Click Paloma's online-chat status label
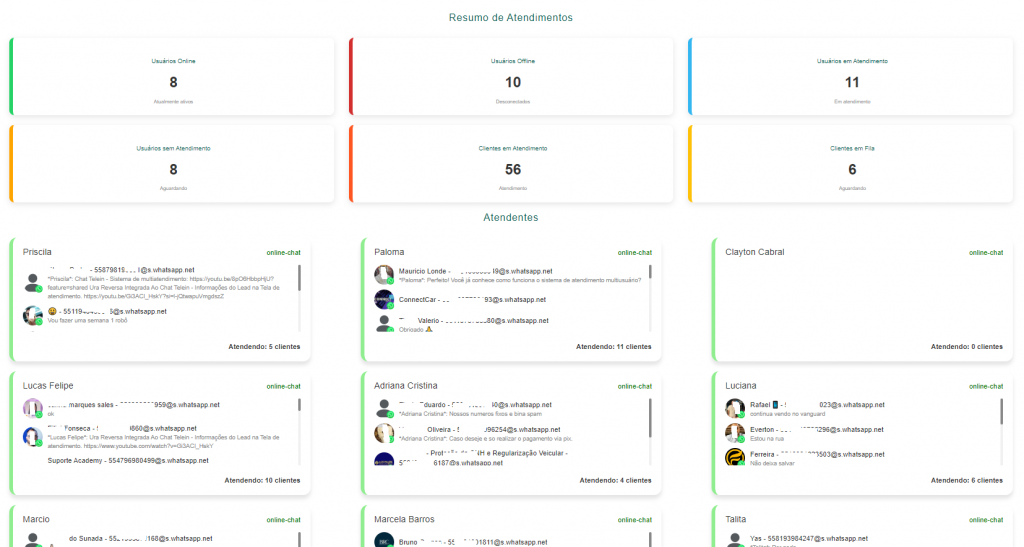This screenshot has width=1024, height=547. click(635, 253)
